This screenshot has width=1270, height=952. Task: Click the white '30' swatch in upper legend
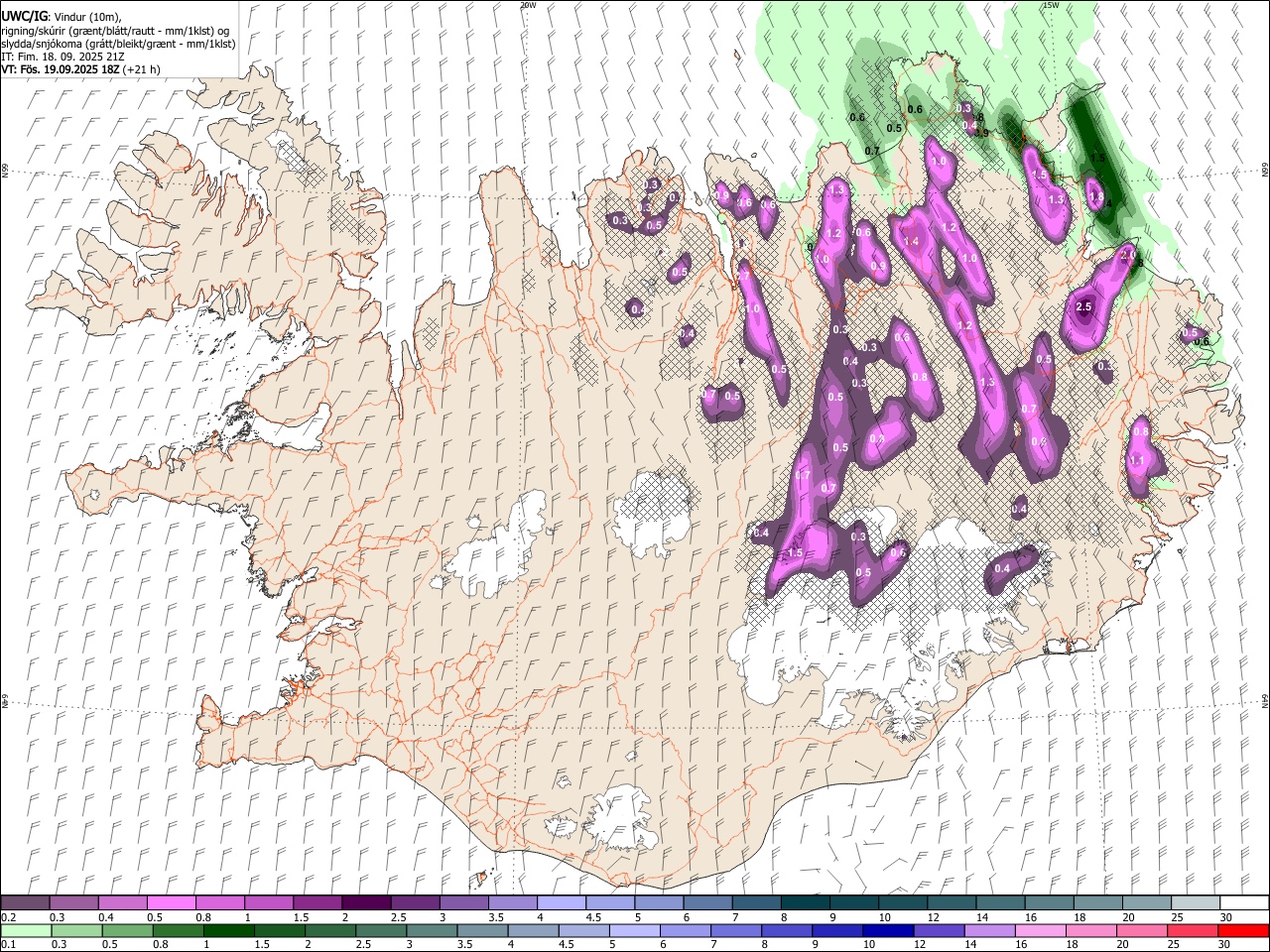click(x=1244, y=903)
